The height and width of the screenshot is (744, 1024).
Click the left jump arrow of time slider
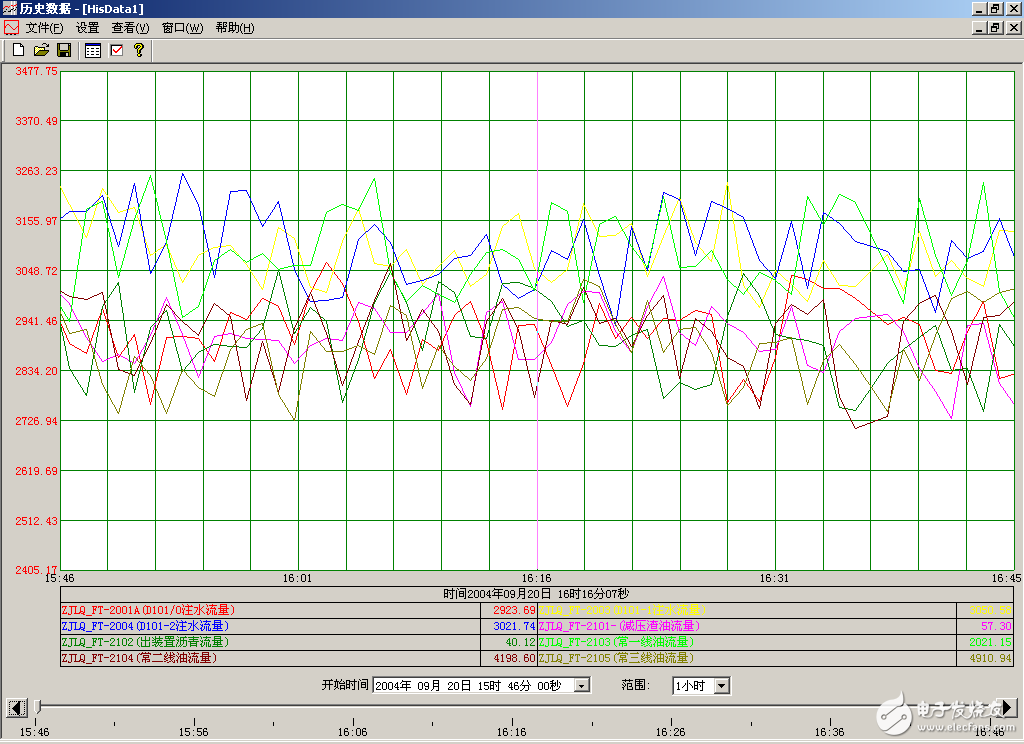tap(15, 708)
